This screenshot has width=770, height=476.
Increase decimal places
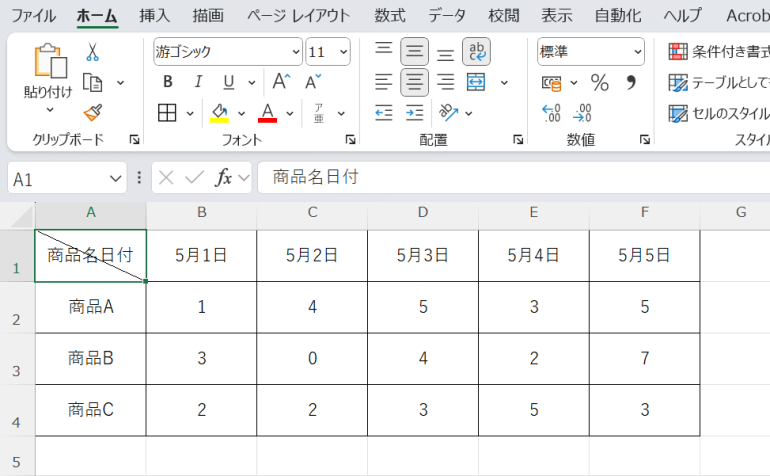551,113
